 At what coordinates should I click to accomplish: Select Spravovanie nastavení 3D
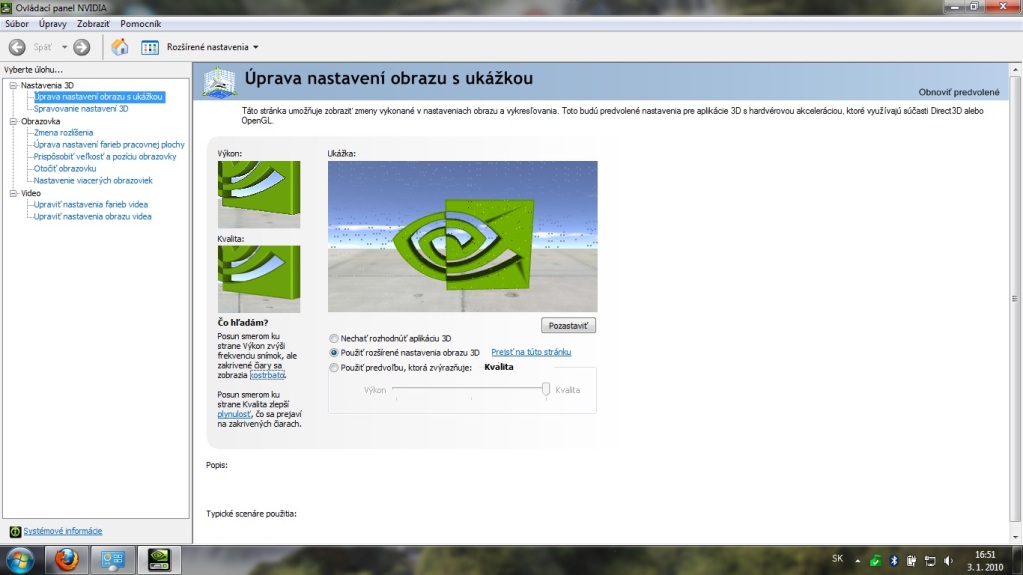point(81,108)
